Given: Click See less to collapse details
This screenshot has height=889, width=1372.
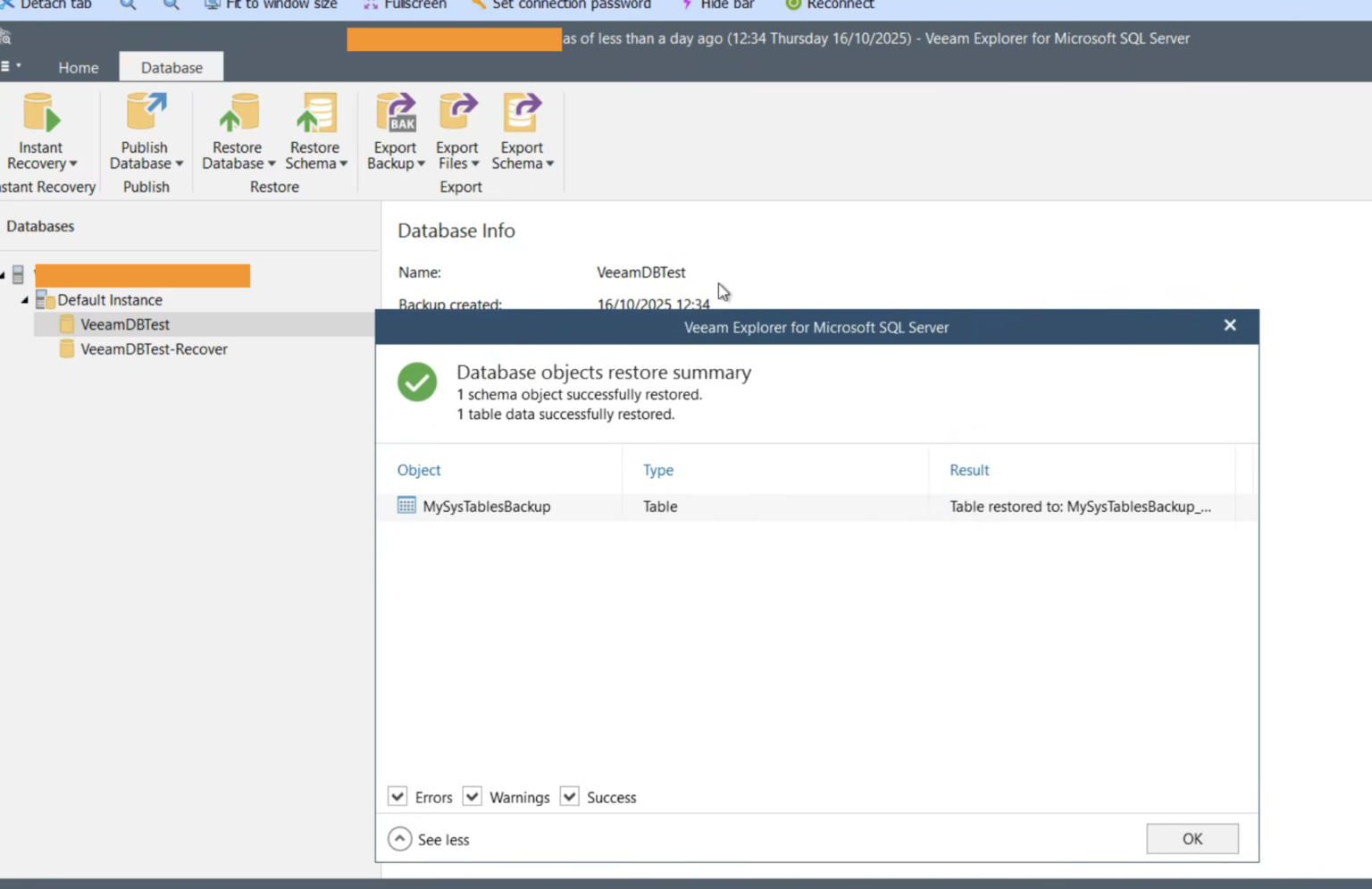Looking at the screenshot, I should coord(431,839).
